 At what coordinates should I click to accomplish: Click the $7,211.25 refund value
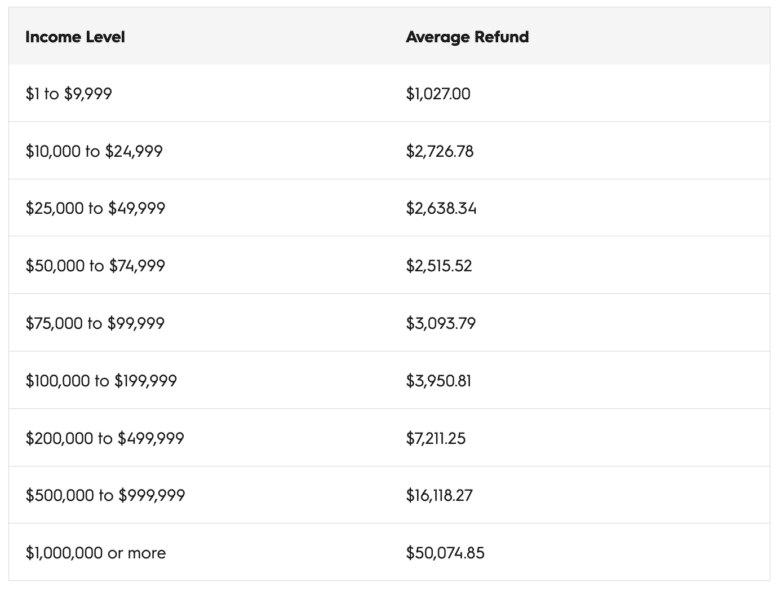pyautogui.click(x=436, y=437)
